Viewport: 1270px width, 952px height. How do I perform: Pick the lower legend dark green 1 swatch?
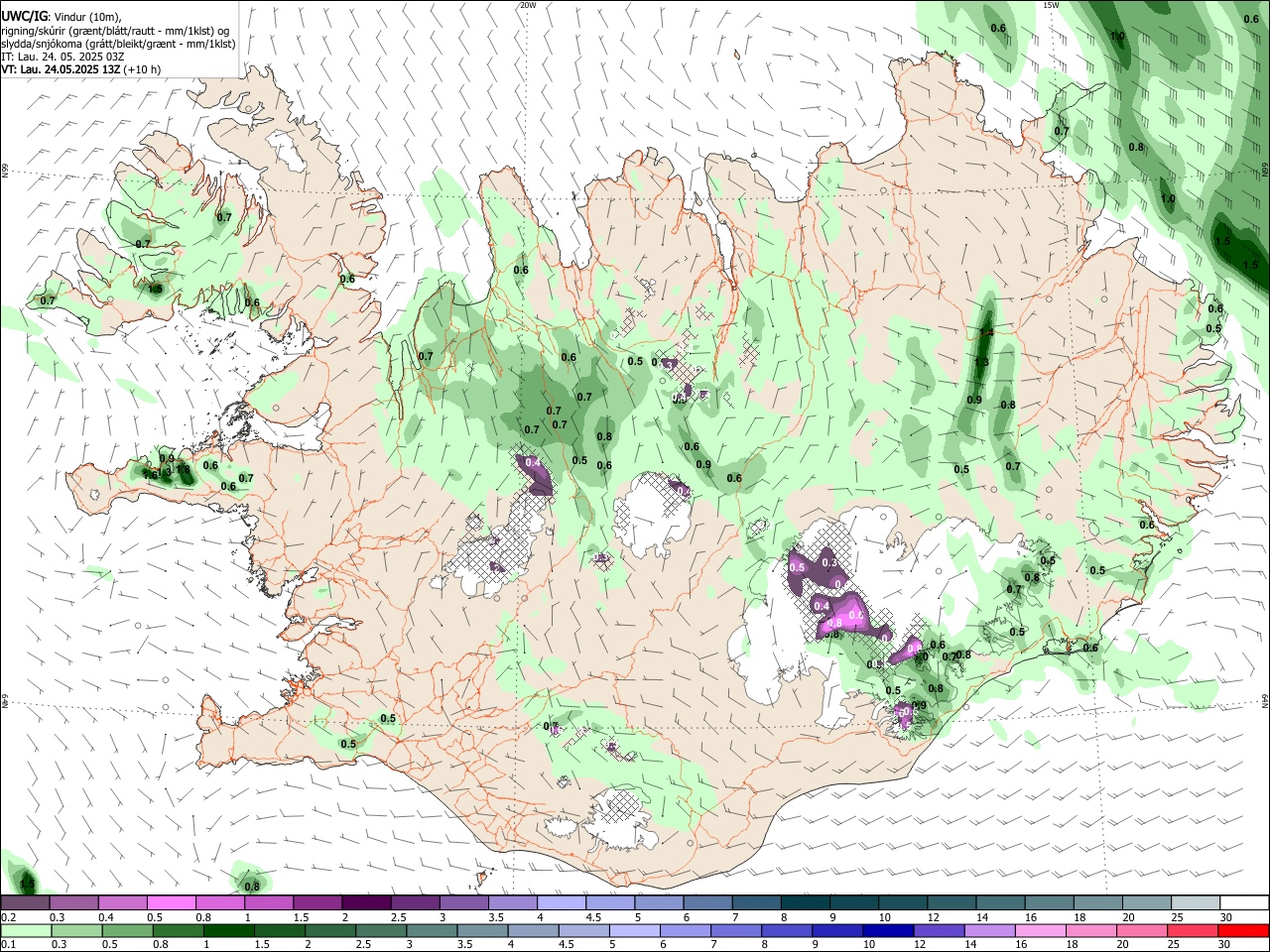pyautogui.click(x=228, y=930)
